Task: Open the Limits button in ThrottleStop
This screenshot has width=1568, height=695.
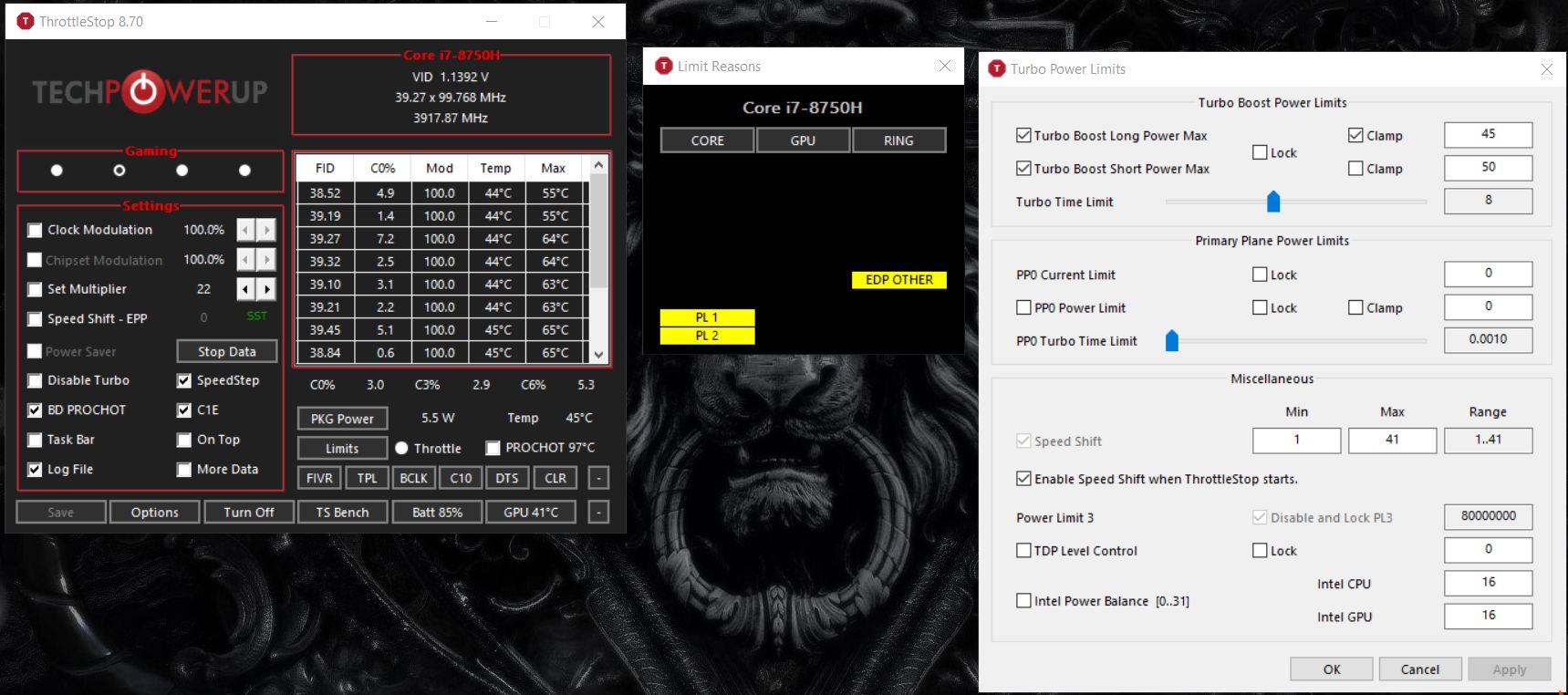Action: pos(342,448)
